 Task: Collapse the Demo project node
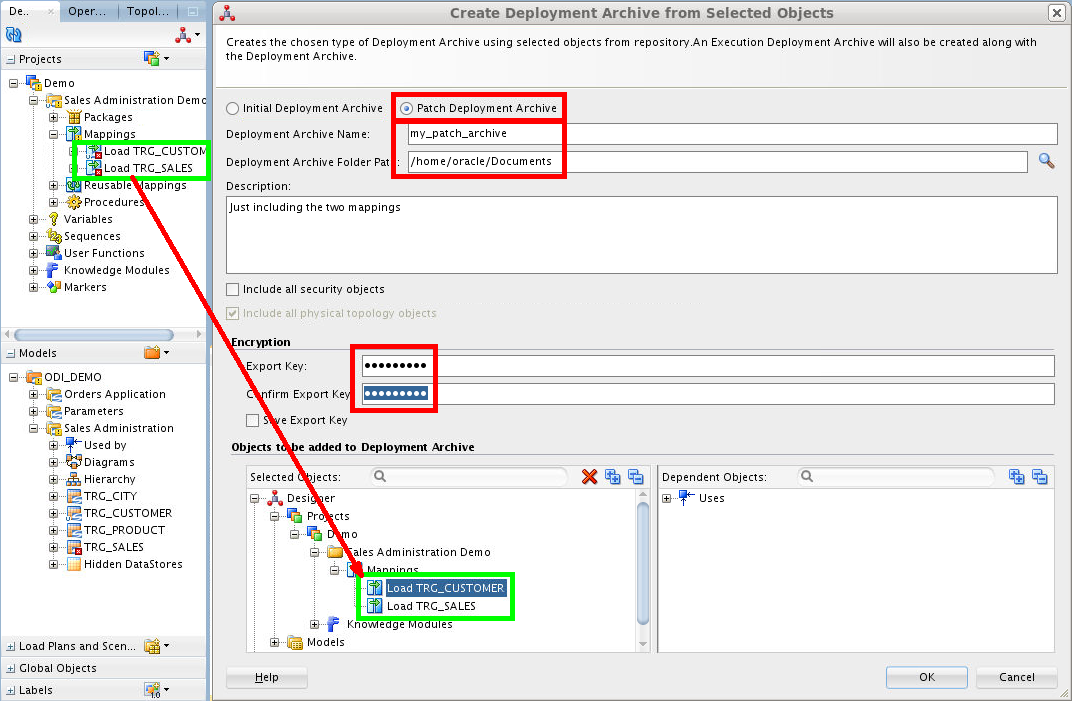tap(14, 83)
